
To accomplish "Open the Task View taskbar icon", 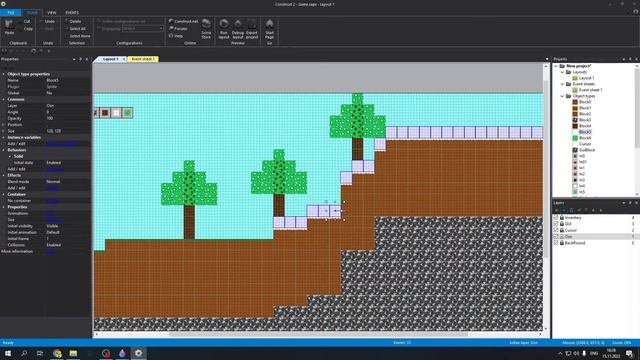I will click(40, 353).
